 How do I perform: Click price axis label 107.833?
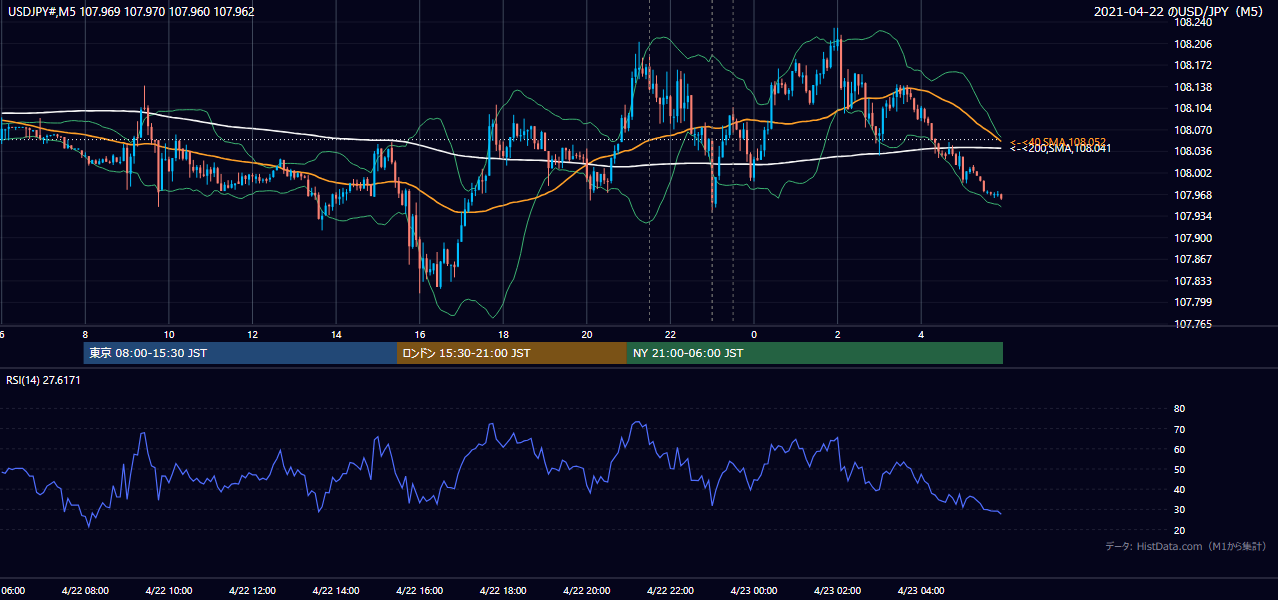pyautogui.click(x=1193, y=281)
